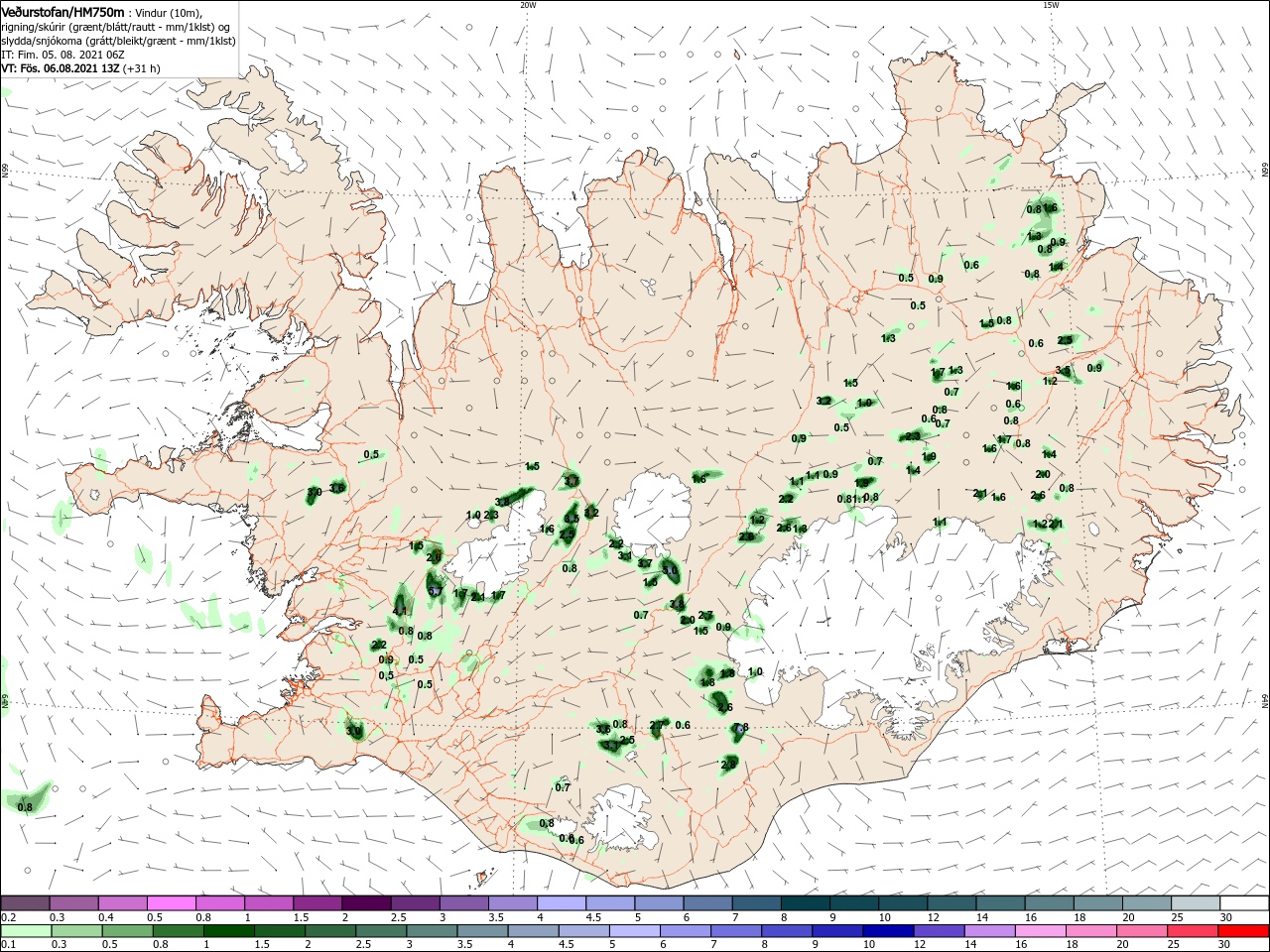Screen dimensions: 1270x952
Task: Pick the bright magenta upper-row swatch labeled 0.5
Action: [x=171, y=902]
